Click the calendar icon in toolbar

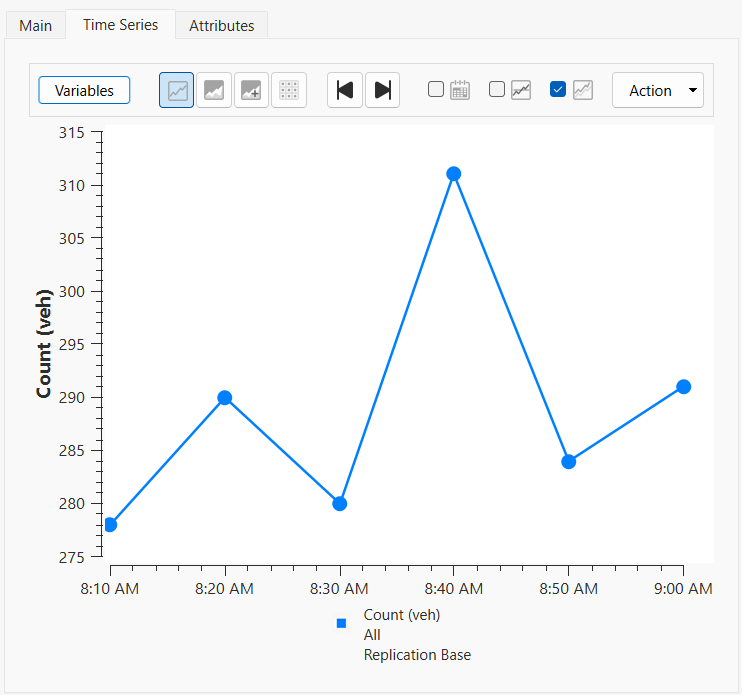point(460,90)
